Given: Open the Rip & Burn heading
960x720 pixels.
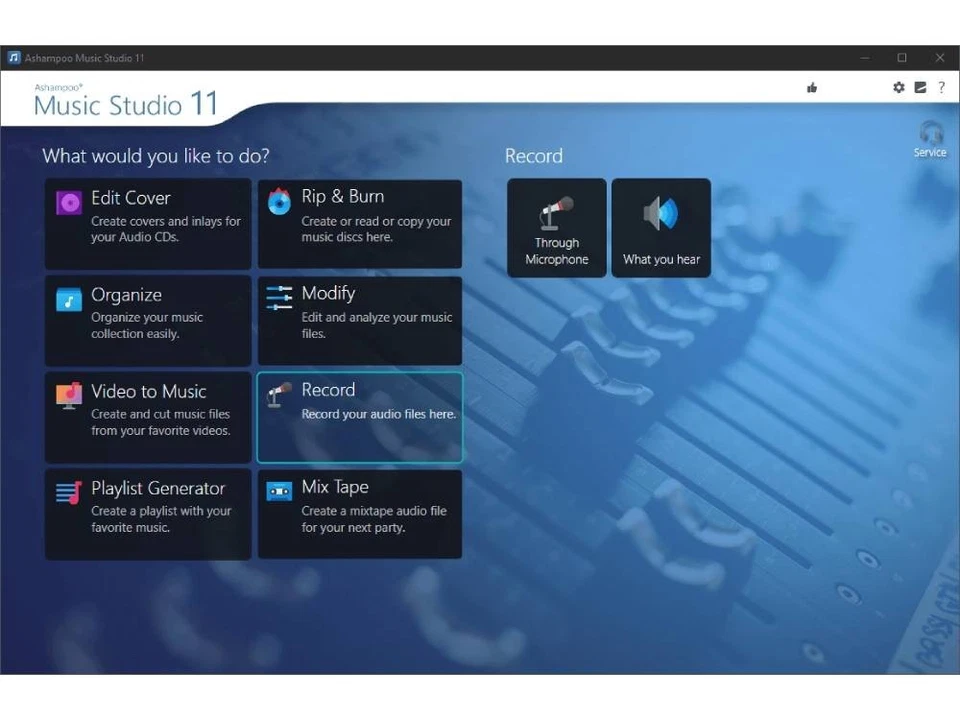Looking at the screenshot, I should (x=343, y=197).
